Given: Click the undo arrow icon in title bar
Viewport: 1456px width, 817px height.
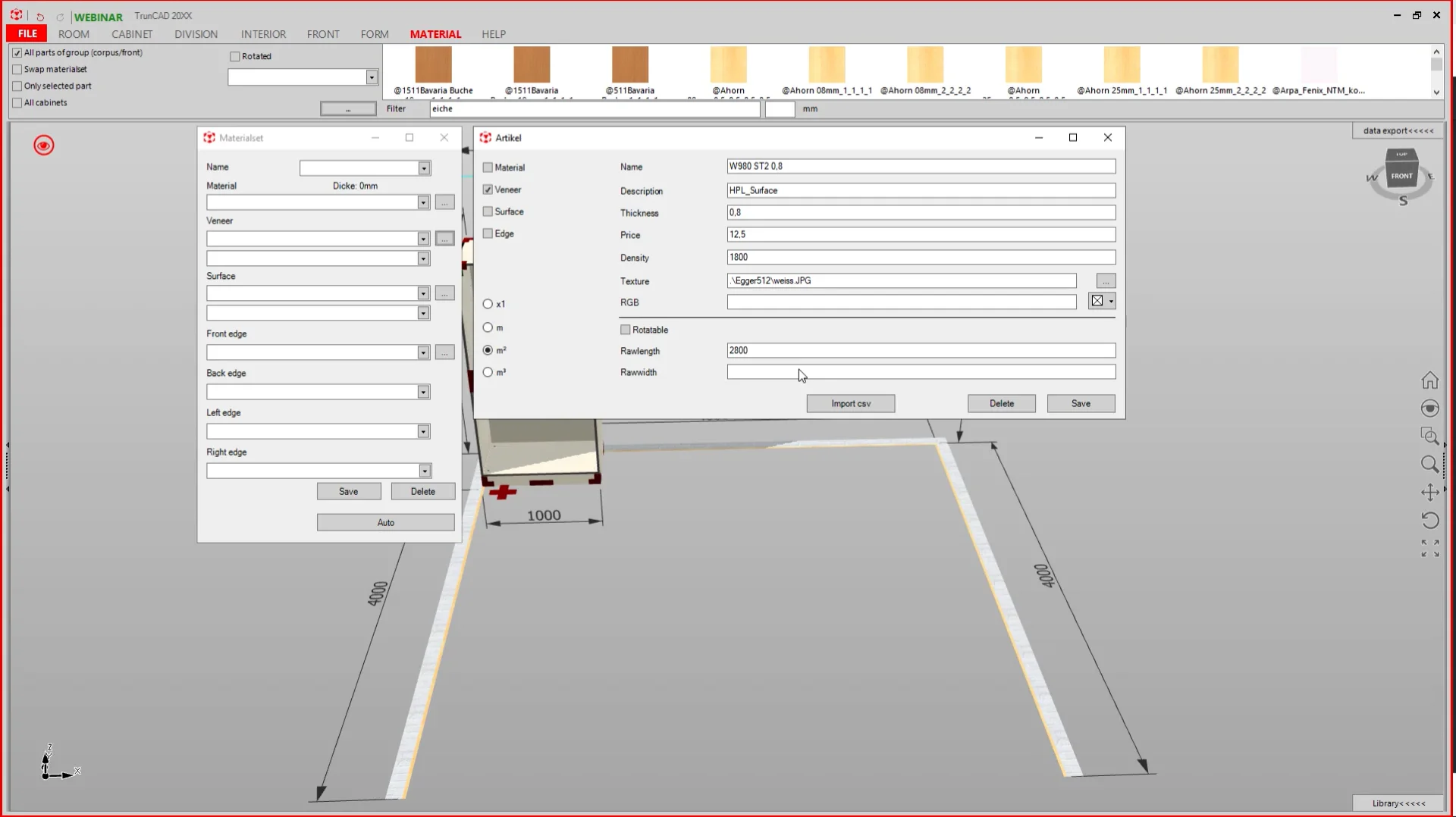Looking at the screenshot, I should pos(41,17).
